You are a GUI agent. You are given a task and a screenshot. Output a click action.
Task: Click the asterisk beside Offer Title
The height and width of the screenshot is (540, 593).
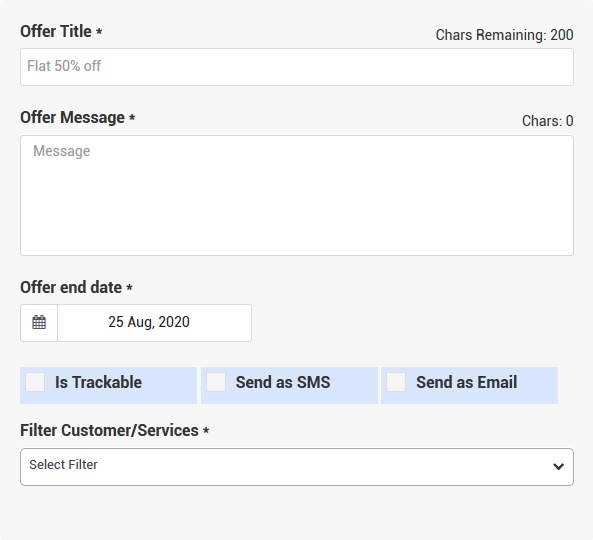tap(99, 31)
